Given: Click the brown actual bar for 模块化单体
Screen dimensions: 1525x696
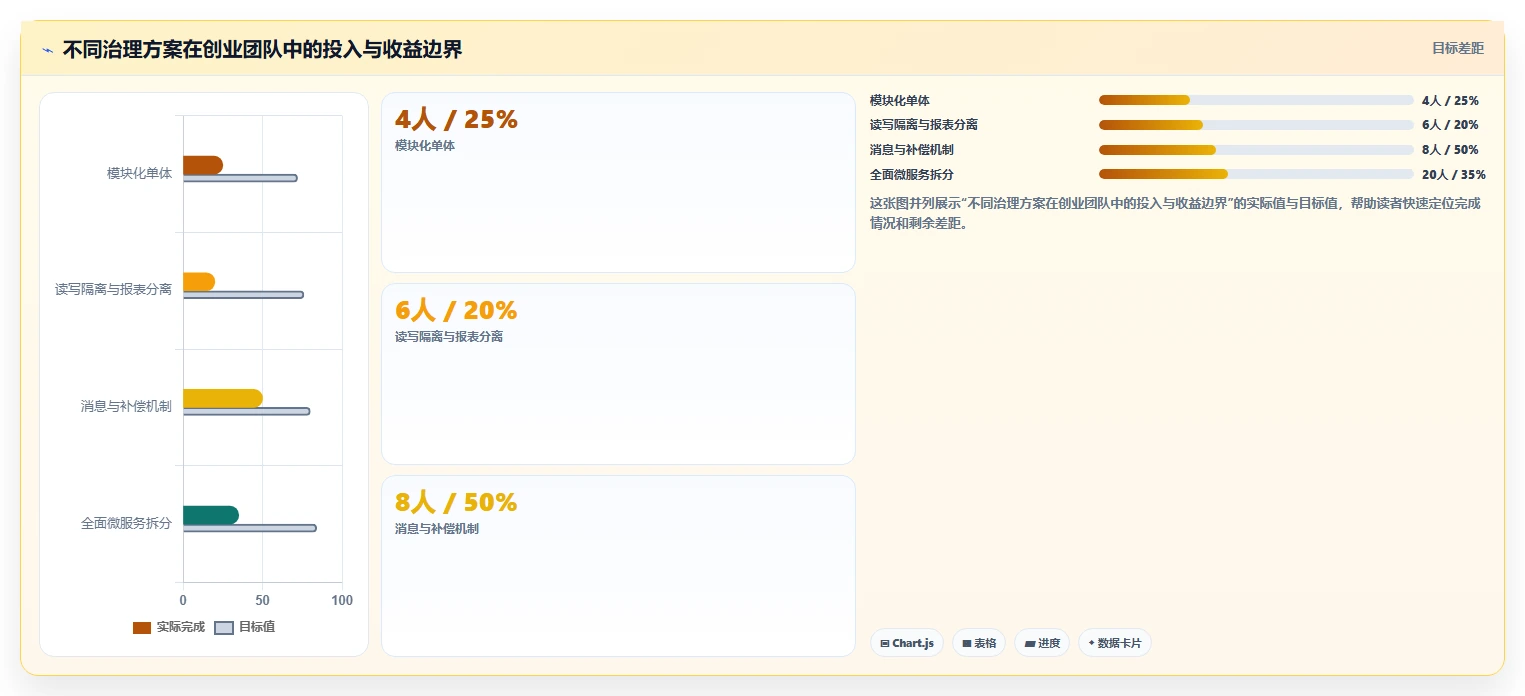Looking at the screenshot, I should pos(203,165).
